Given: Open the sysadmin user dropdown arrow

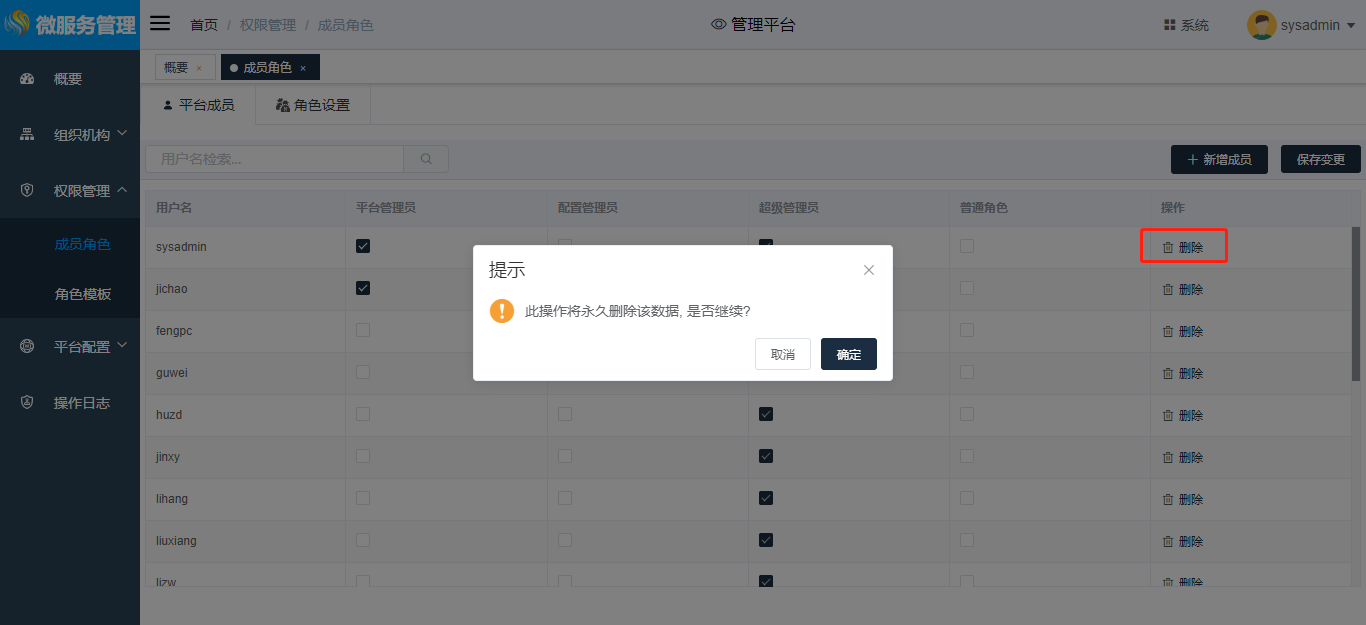Looking at the screenshot, I should pos(1351,26).
